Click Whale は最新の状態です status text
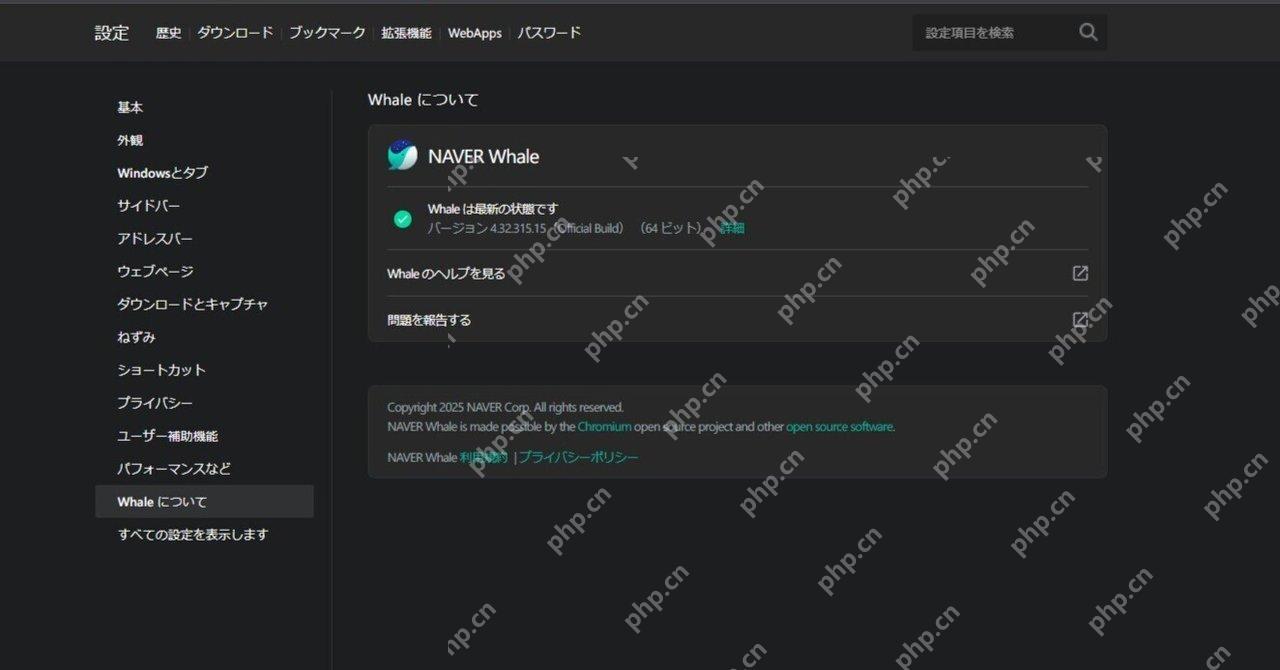The image size is (1280, 670). coord(493,209)
